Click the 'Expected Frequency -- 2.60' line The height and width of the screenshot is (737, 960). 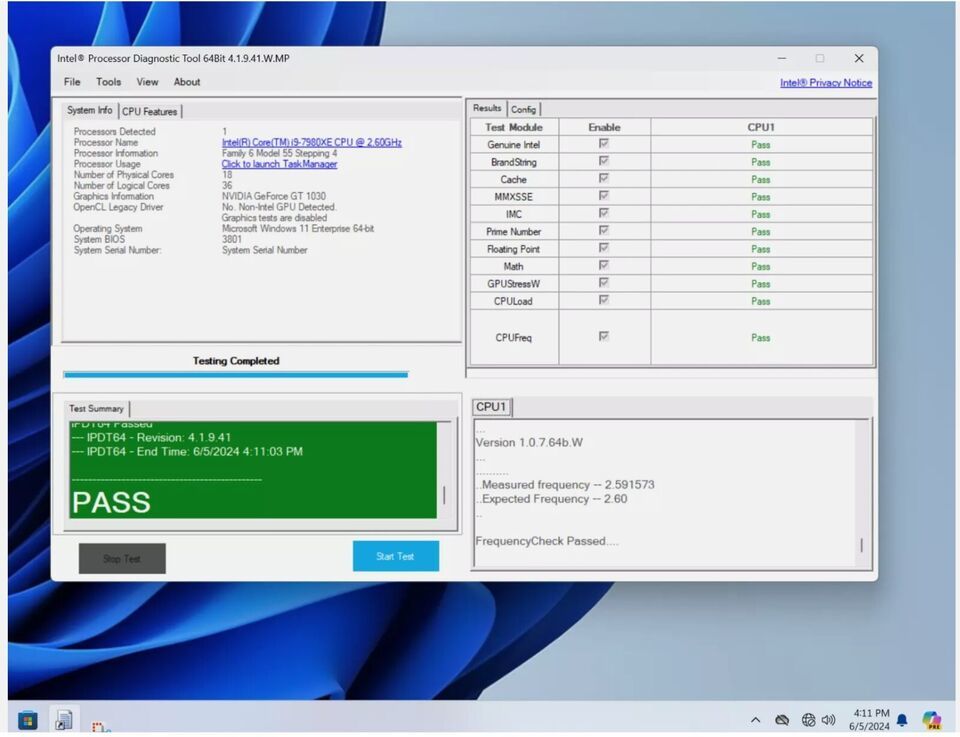(552, 499)
